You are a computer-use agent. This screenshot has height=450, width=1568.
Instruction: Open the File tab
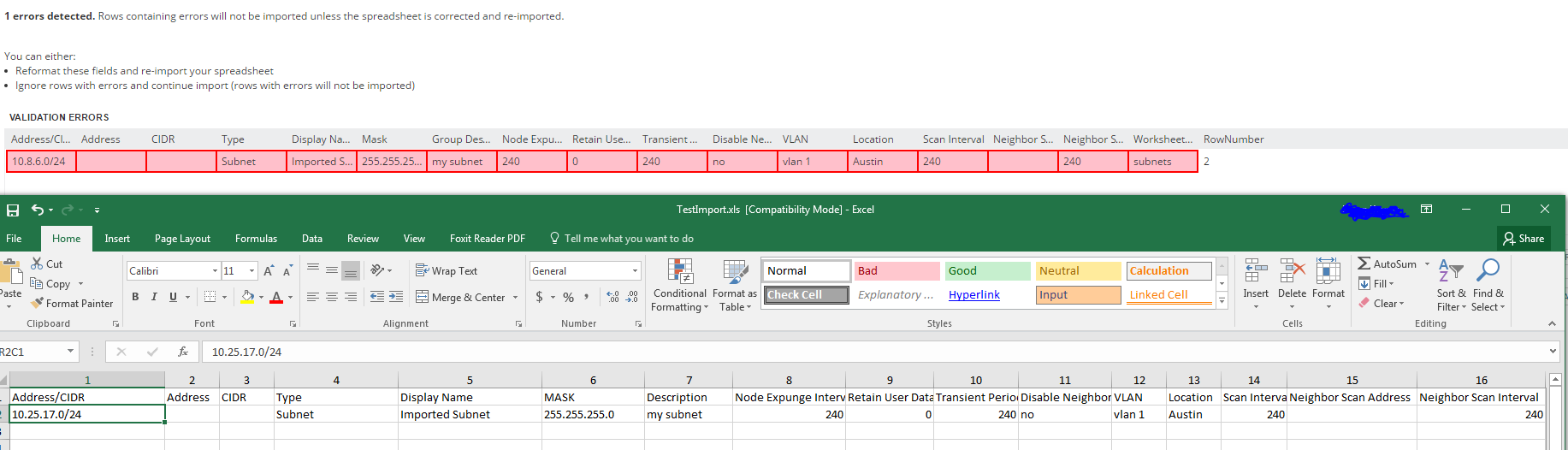click(15, 239)
